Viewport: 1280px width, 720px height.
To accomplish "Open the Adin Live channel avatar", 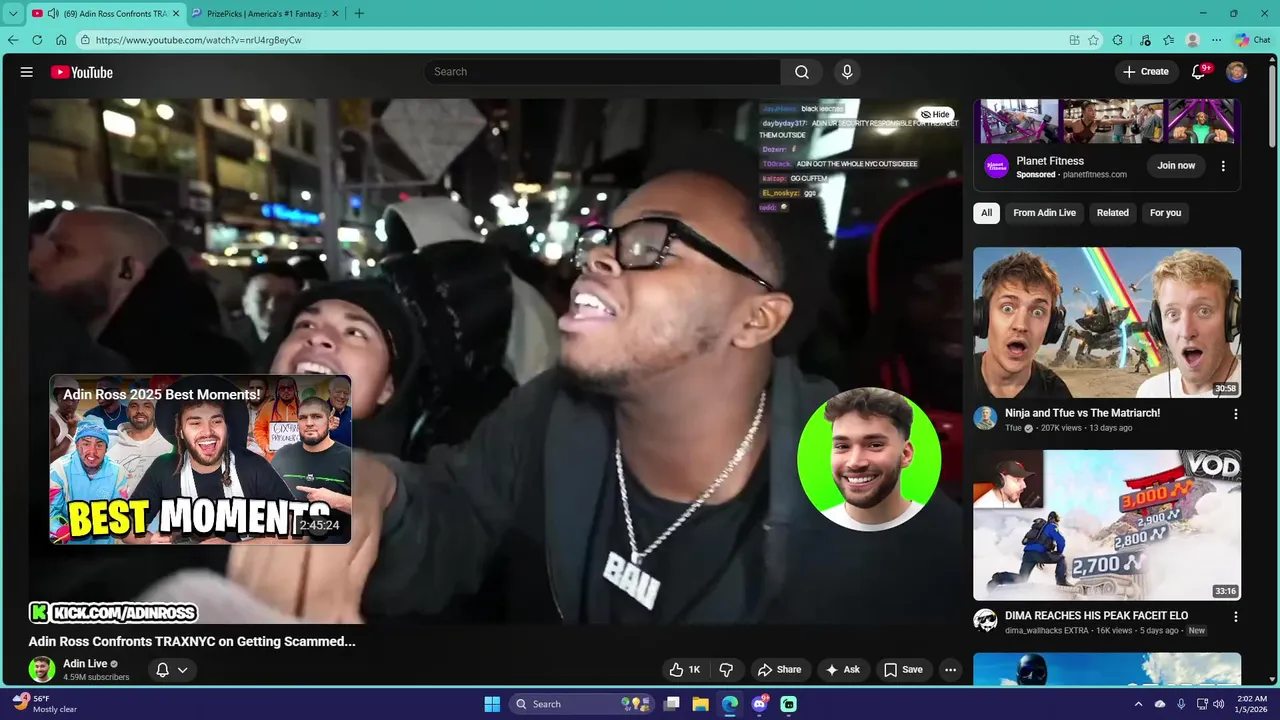I will pos(42,670).
